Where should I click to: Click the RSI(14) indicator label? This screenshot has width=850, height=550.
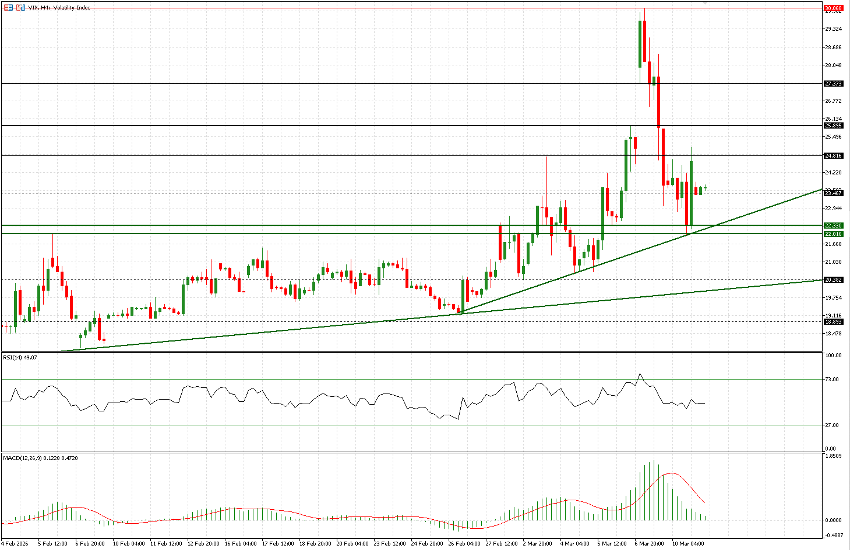[20, 356]
